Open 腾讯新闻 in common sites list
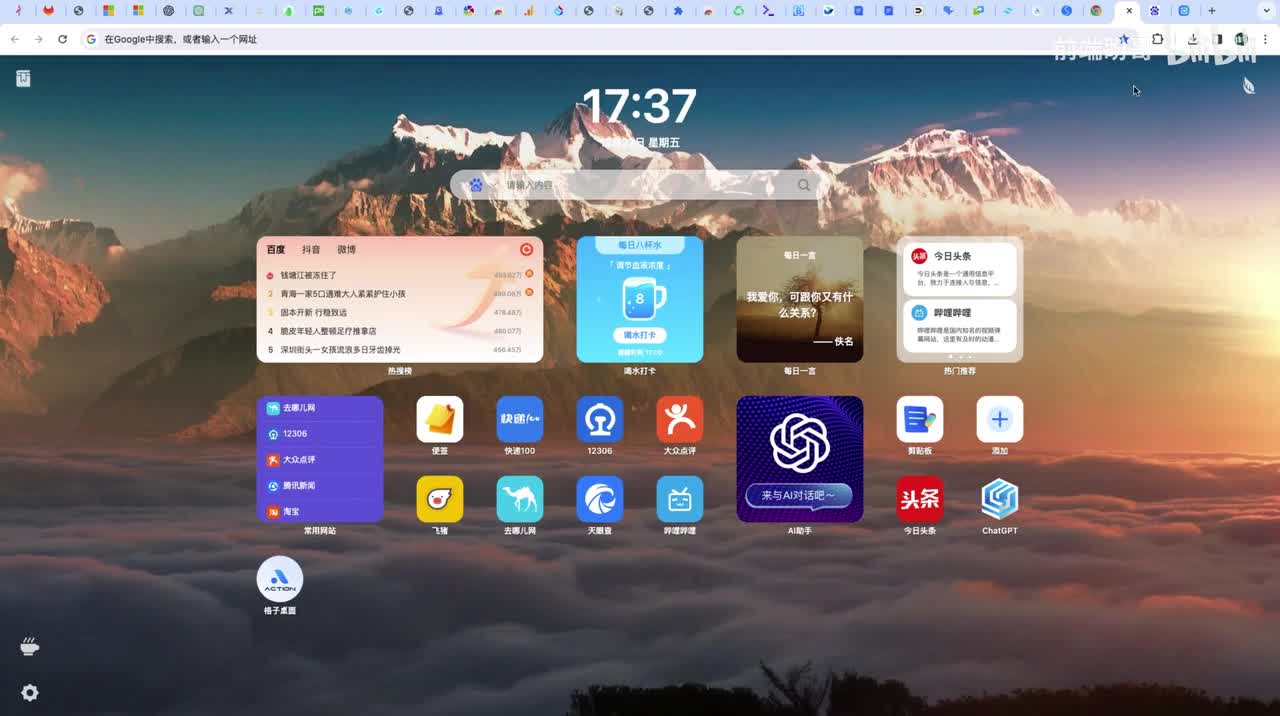The image size is (1280, 716). click(x=299, y=486)
